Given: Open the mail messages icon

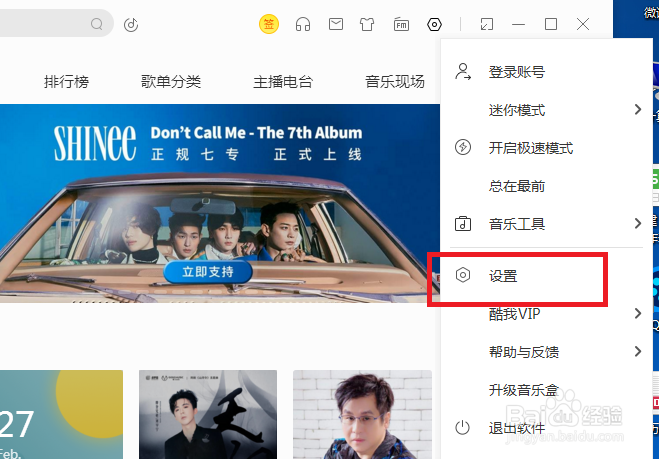Looking at the screenshot, I should coord(335,24).
